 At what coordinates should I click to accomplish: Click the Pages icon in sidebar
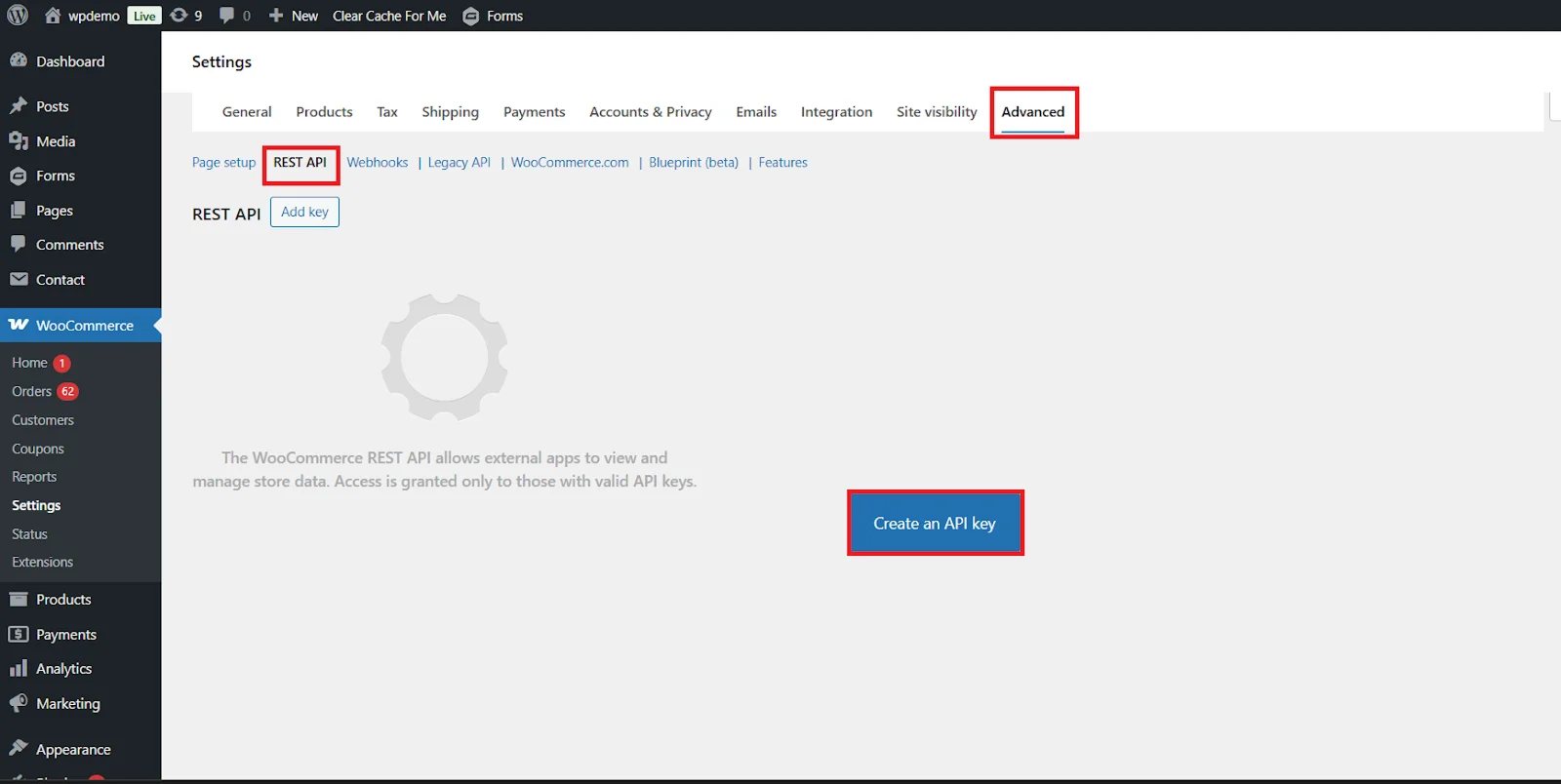19,210
